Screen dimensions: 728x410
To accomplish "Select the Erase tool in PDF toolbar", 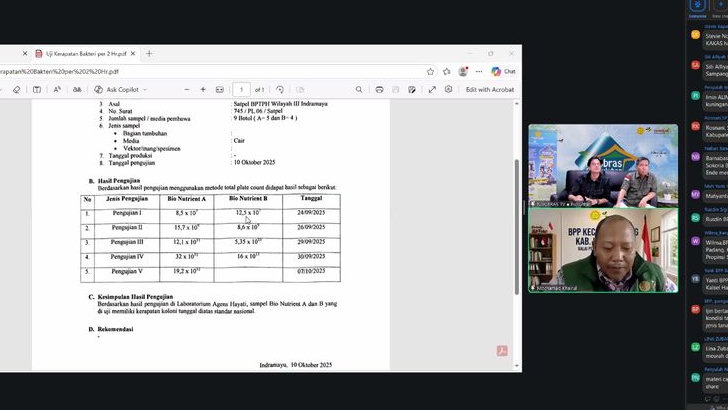I will [x=17, y=90].
